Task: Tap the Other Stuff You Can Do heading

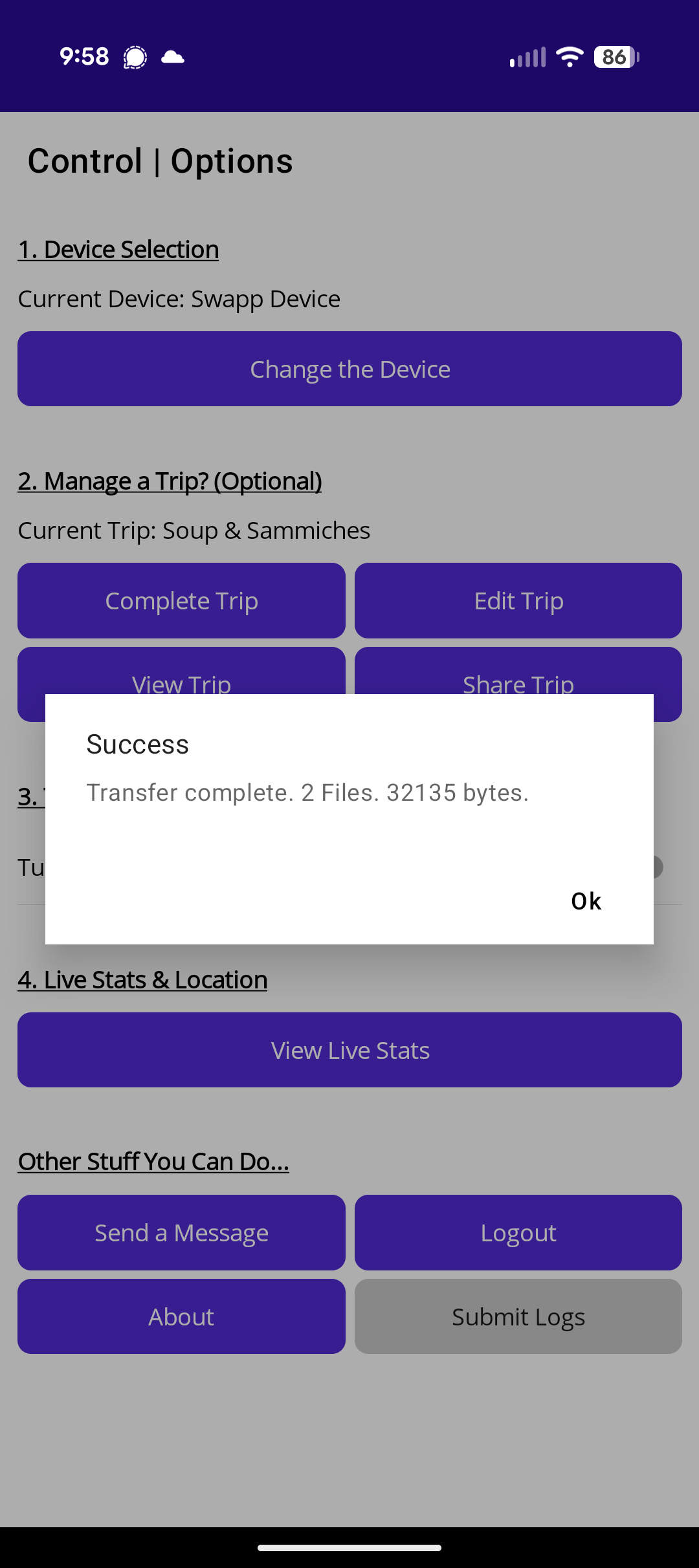Action: point(153,1162)
